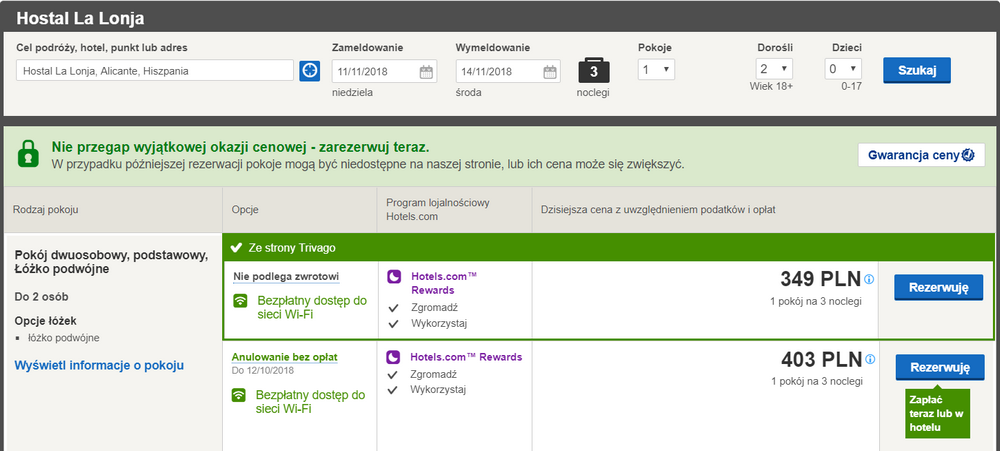Click the Hotels.com Rewards icon in second offer

(394, 357)
